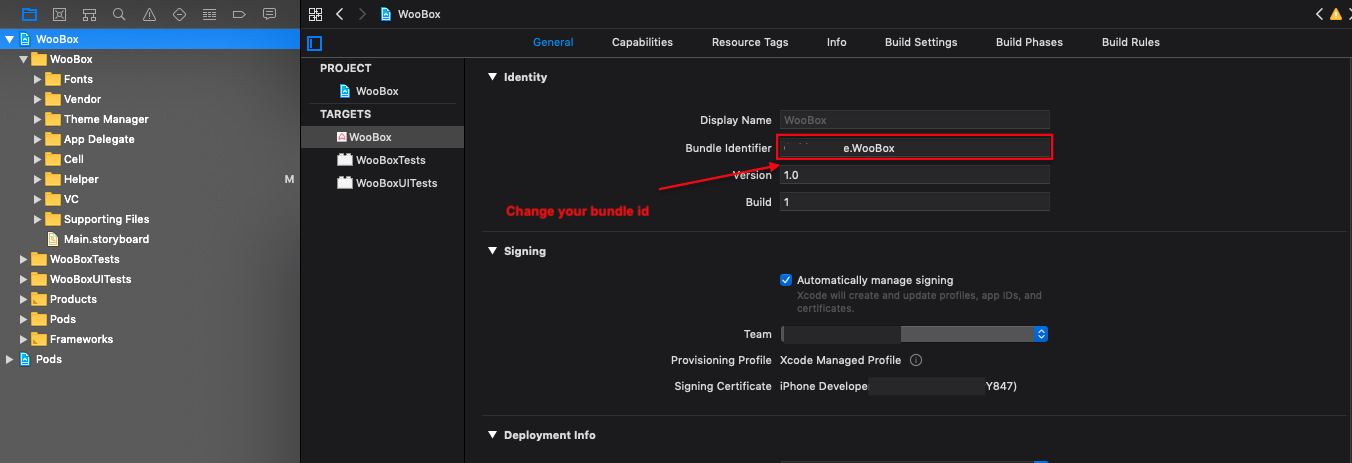Switch to the General tab
Image resolution: width=1352 pixels, height=463 pixels.
(x=553, y=42)
